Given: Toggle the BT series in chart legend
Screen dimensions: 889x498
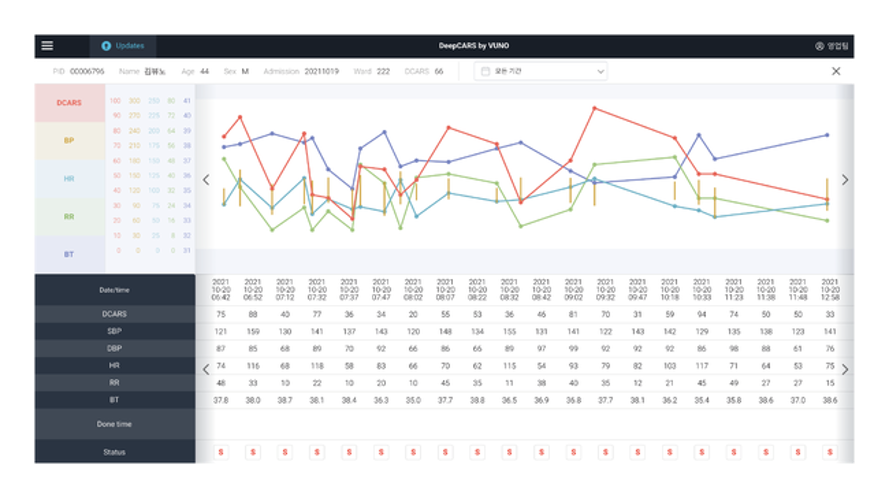Looking at the screenshot, I should click(x=69, y=254).
